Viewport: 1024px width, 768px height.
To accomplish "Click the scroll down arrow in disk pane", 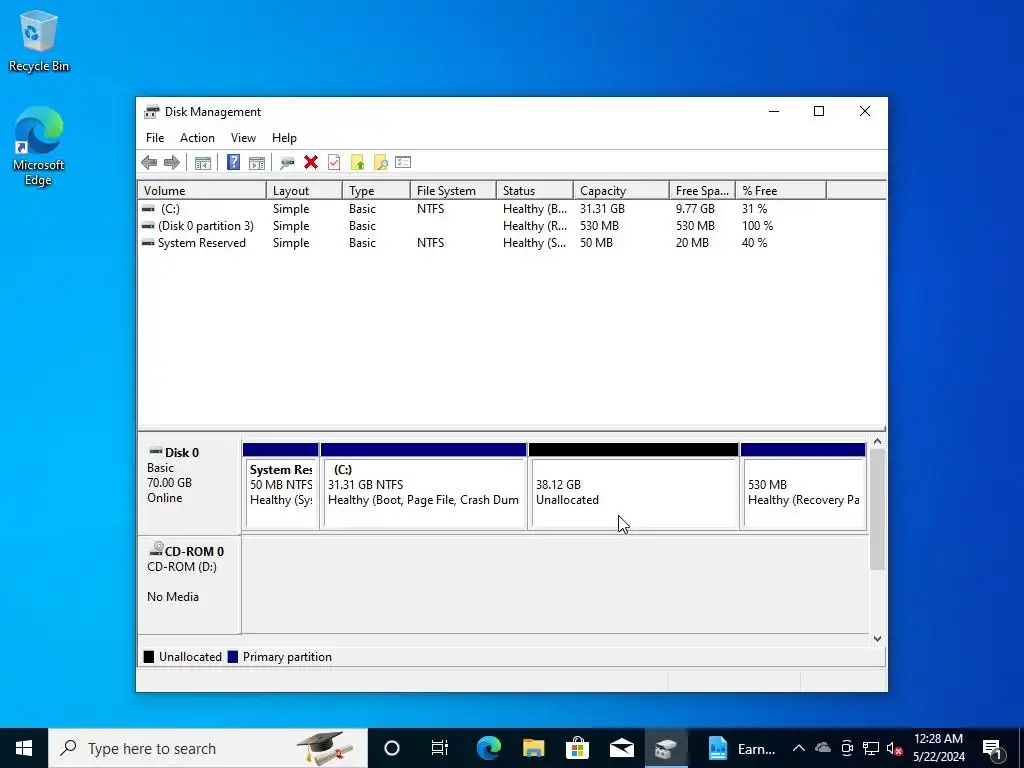I will [x=877, y=639].
